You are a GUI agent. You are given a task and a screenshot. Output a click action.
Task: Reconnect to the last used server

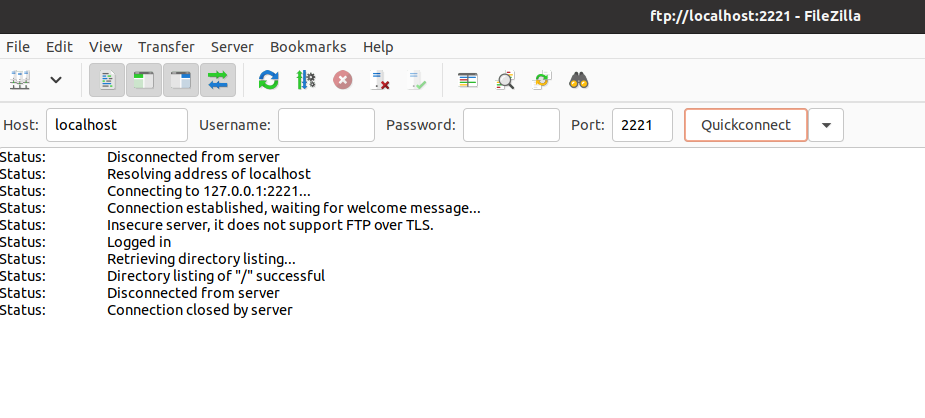pos(417,80)
